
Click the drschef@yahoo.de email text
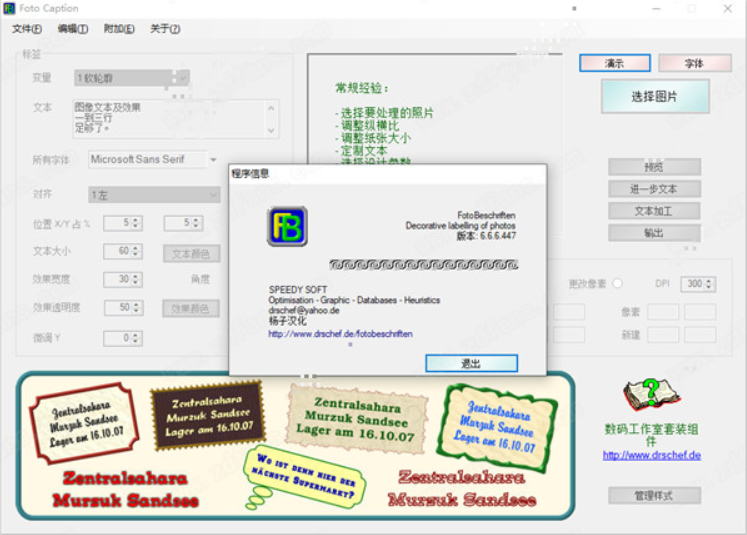tap(304, 310)
